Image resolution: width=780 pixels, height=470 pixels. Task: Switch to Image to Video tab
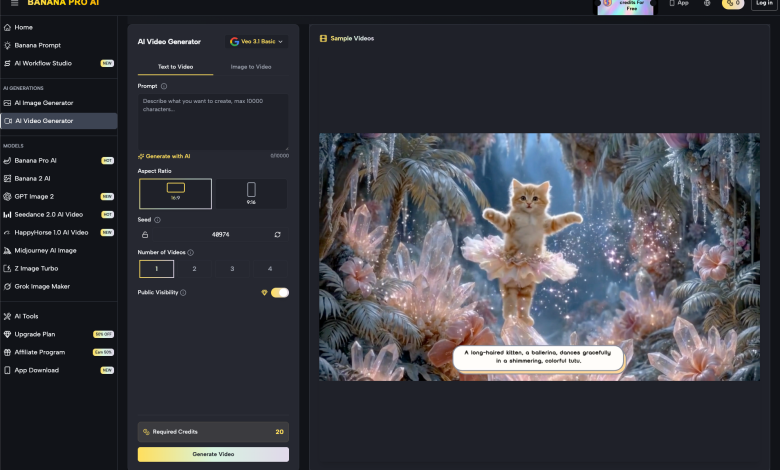click(251, 67)
